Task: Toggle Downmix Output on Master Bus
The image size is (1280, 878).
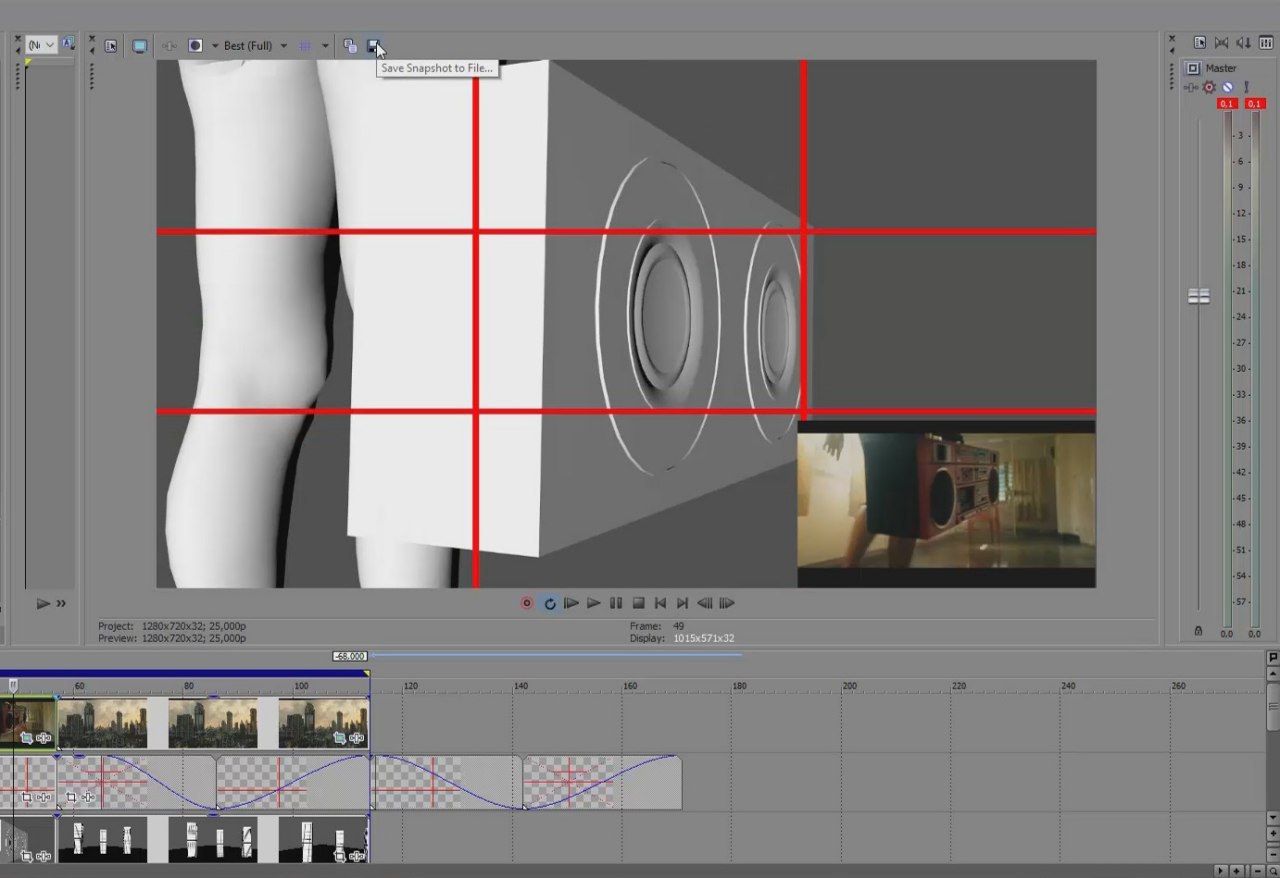Action: click(x=1221, y=42)
